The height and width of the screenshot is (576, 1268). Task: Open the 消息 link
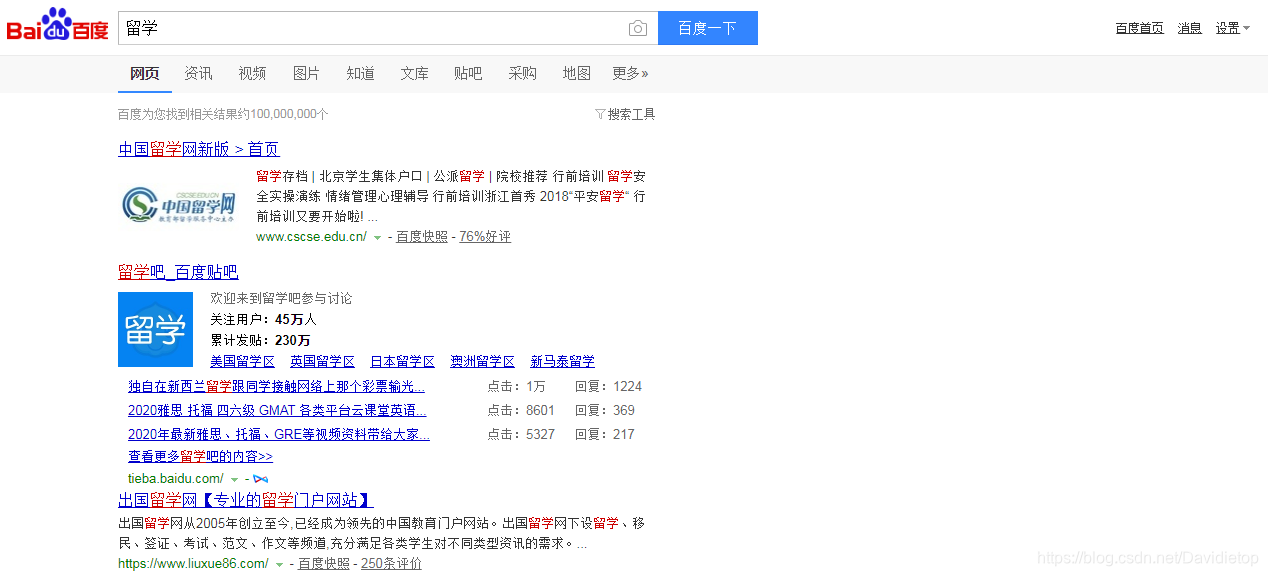click(x=1190, y=28)
